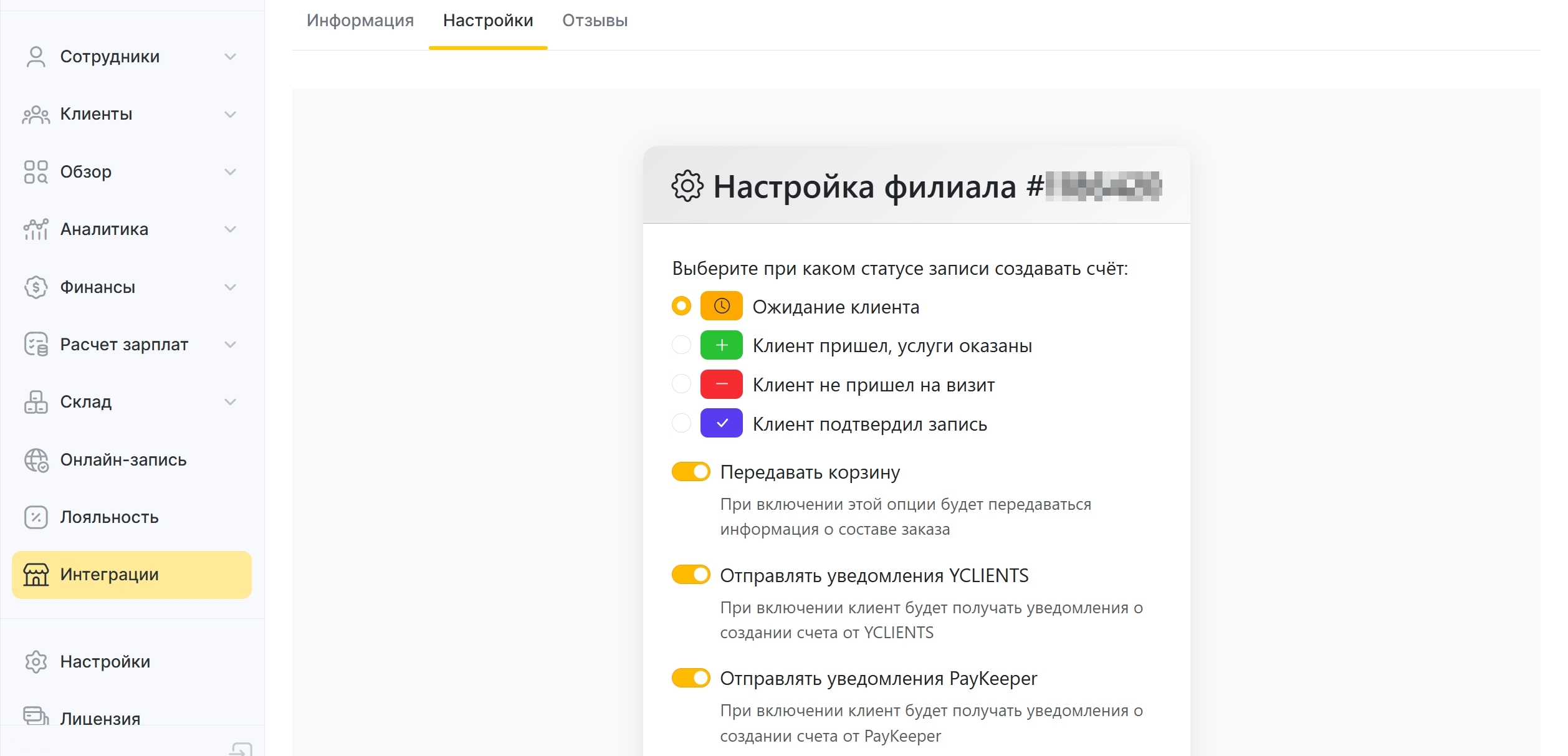The height and width of the screenshot is (756, 1568).
Task: Click the Loyalty (Лояльность) percent icon
Action: [36, 517]
